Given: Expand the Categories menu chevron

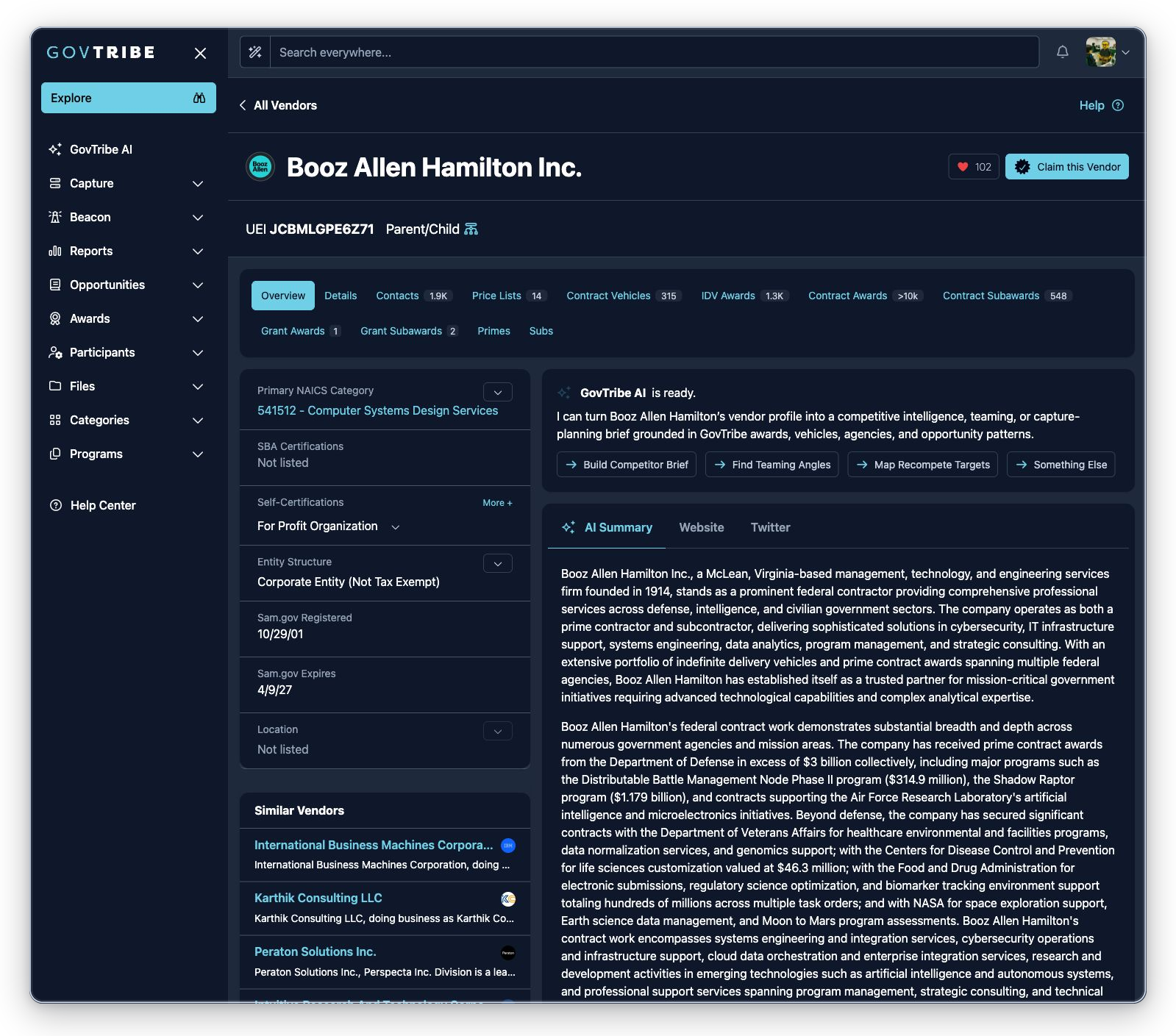Looking at the screenshot, I should click(198, 420).
